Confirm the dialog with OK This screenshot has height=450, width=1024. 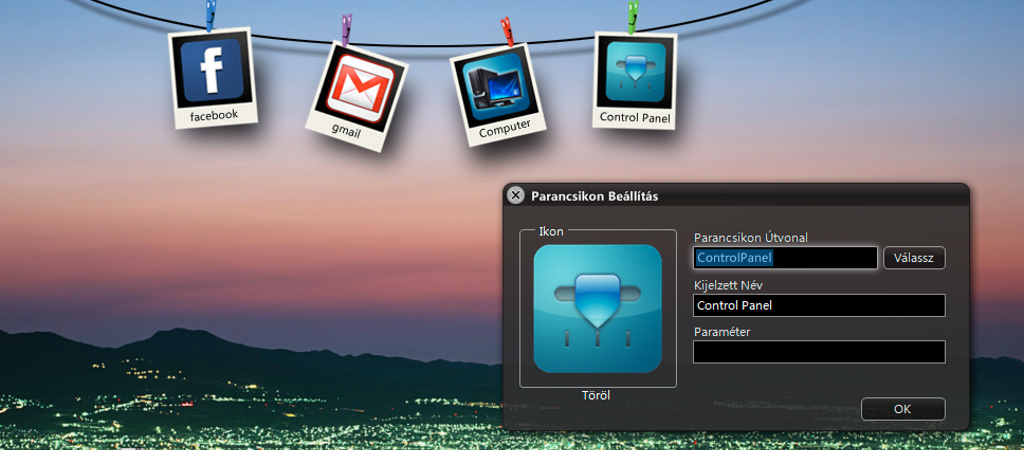tap(903, 409)
